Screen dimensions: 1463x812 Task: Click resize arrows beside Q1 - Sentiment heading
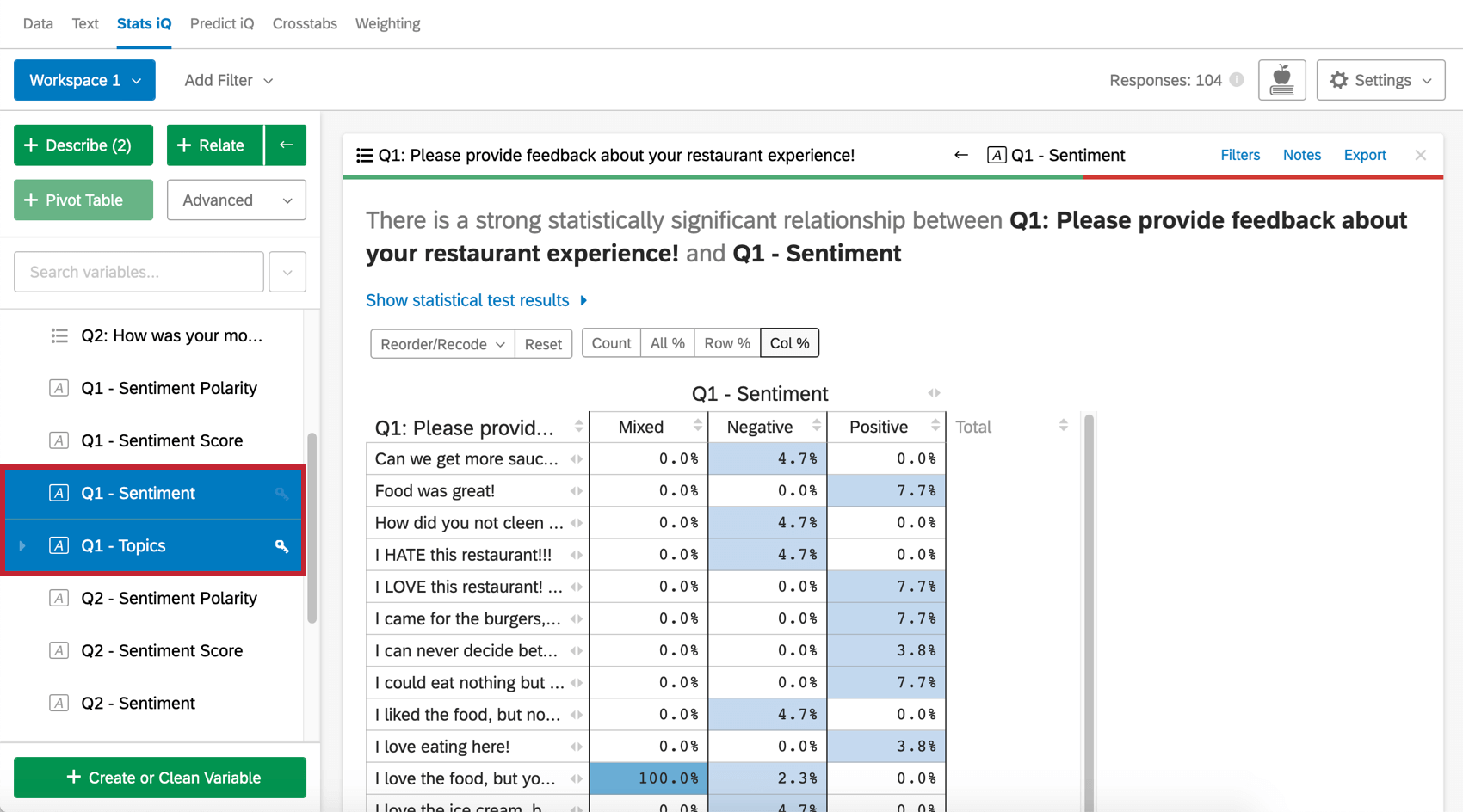[934, 393]
